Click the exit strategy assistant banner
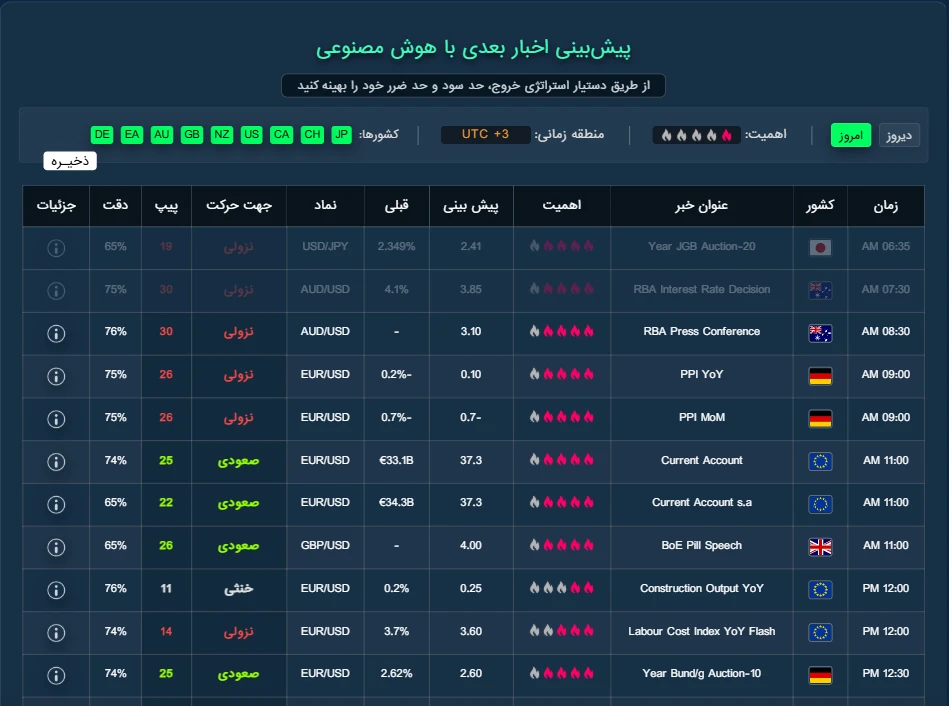Viewport: 949px width, 706px height. click(x=473, y=86)
